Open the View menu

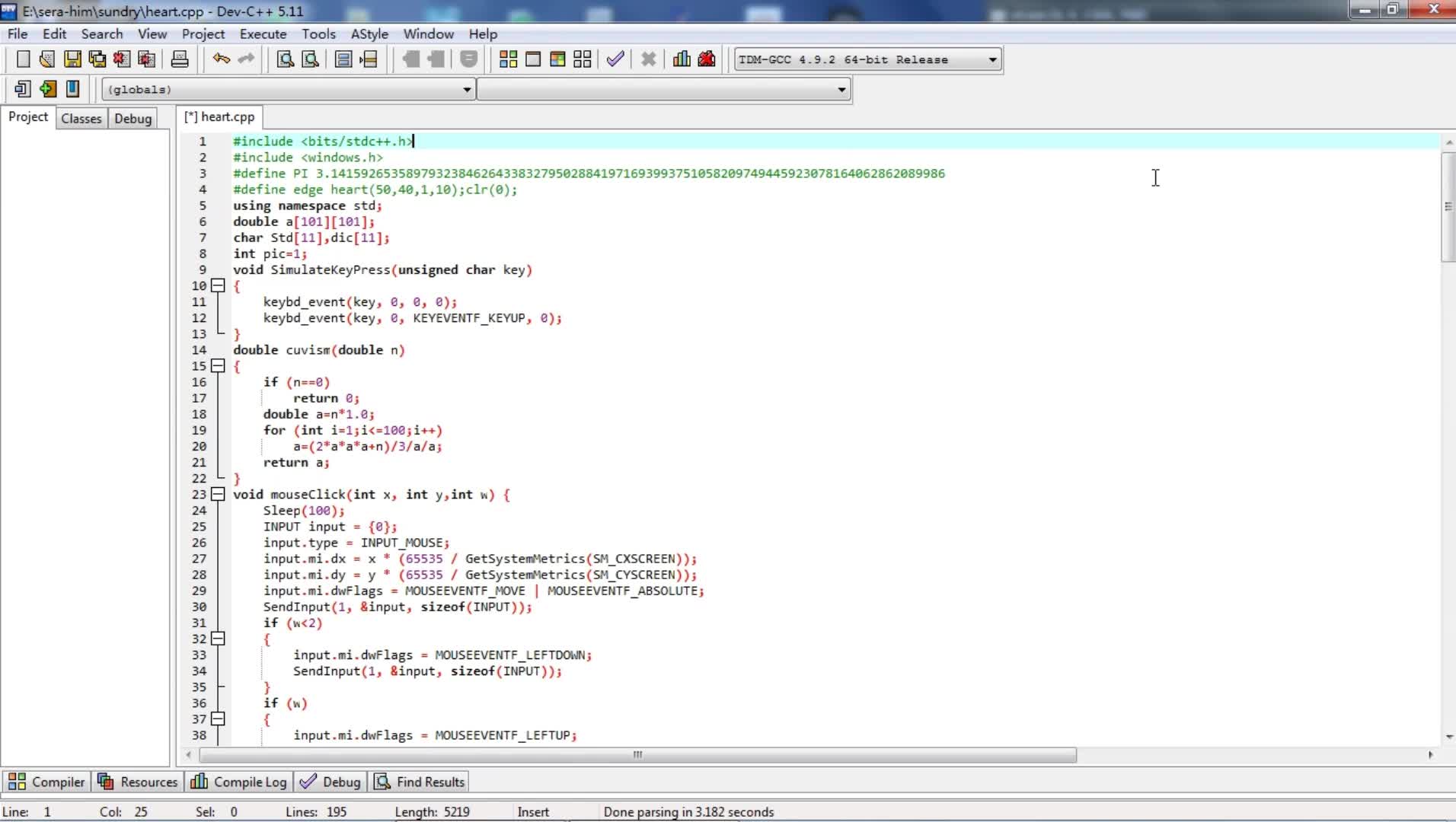click(152, 34)
